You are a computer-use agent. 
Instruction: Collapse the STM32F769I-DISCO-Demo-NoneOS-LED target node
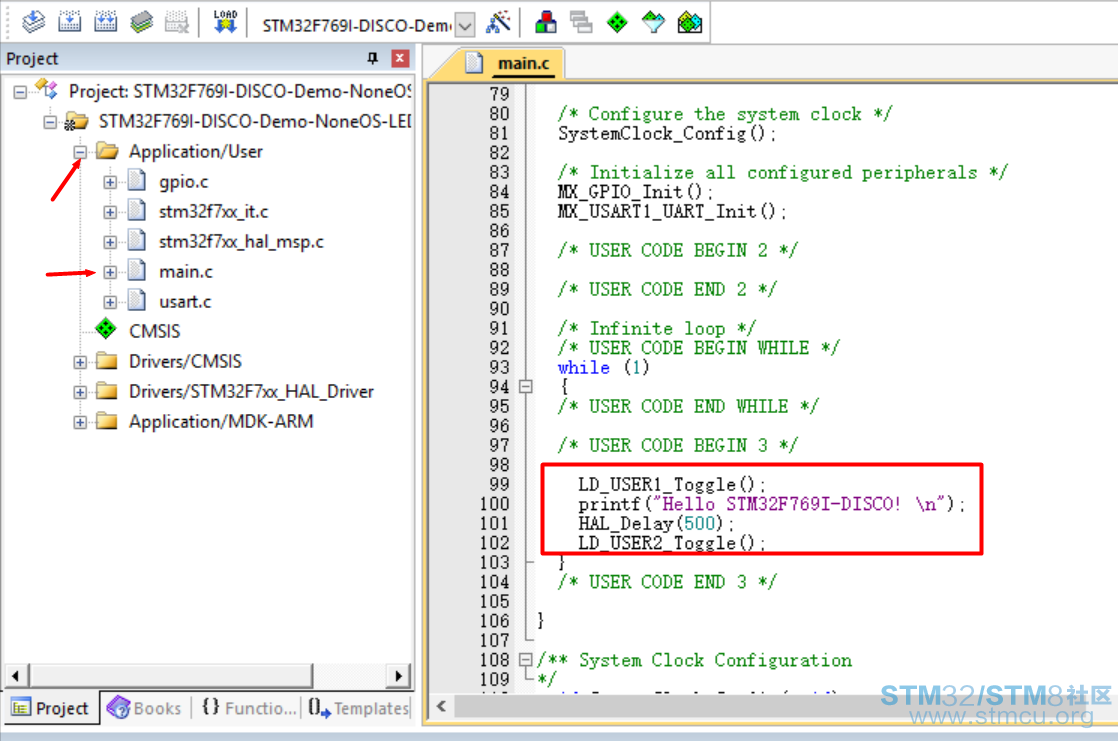point(49,122)
